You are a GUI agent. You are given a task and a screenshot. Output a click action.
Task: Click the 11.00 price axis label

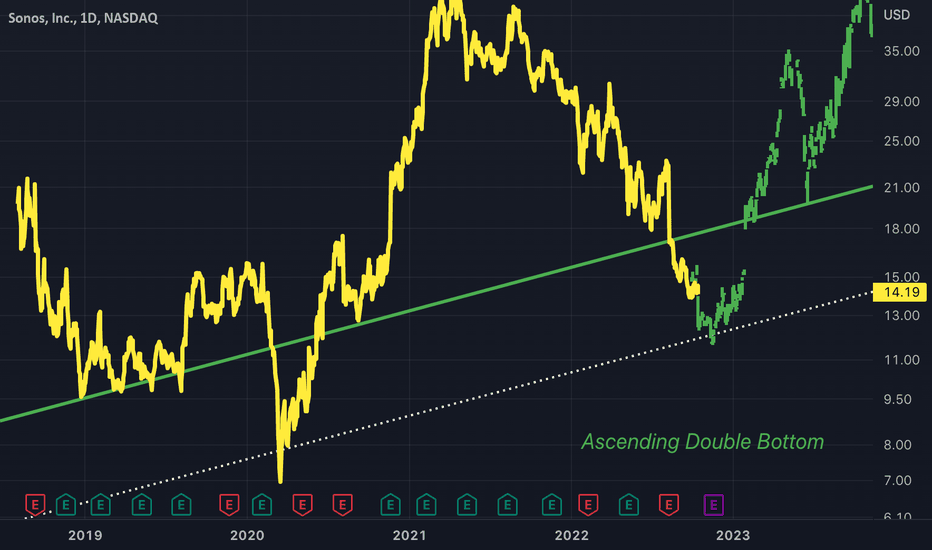click(902, 360)
